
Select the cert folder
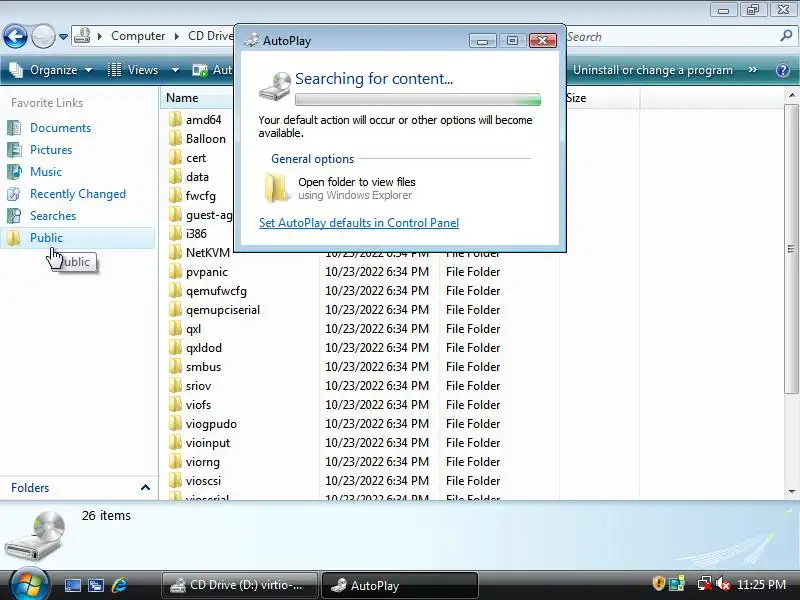196,158
